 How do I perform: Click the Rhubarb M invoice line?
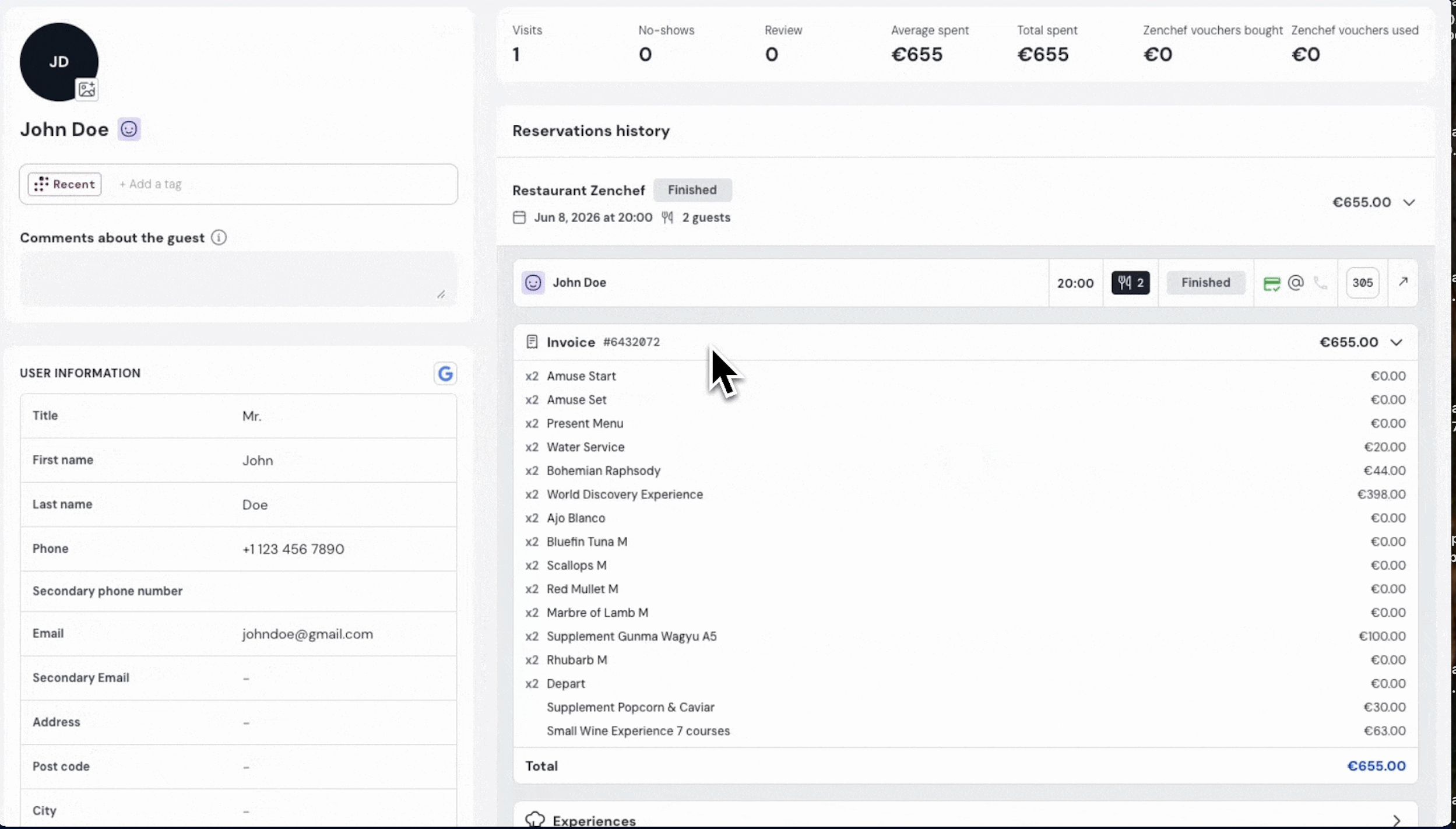tap(965, 660)
